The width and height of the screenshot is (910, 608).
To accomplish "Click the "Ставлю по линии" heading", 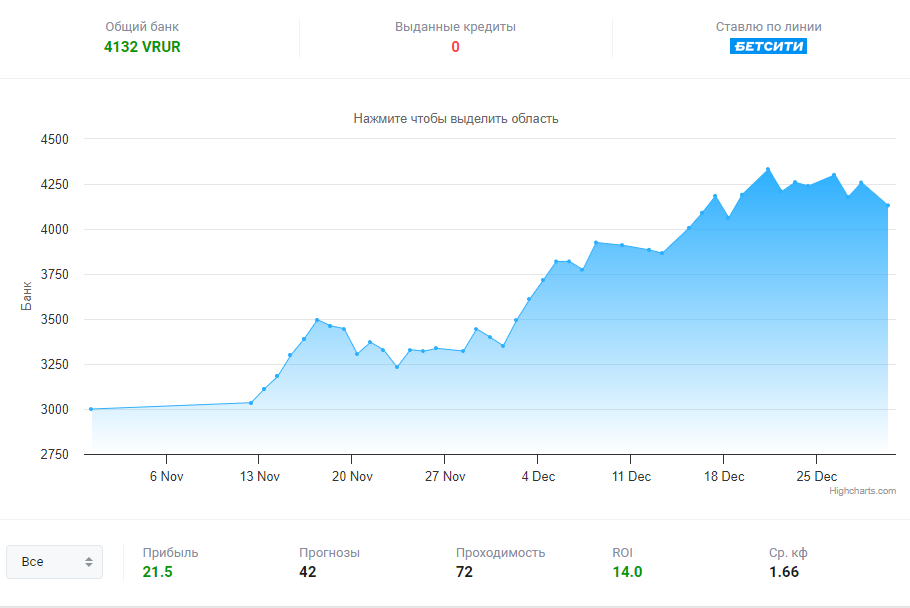I will click(768, 27).
